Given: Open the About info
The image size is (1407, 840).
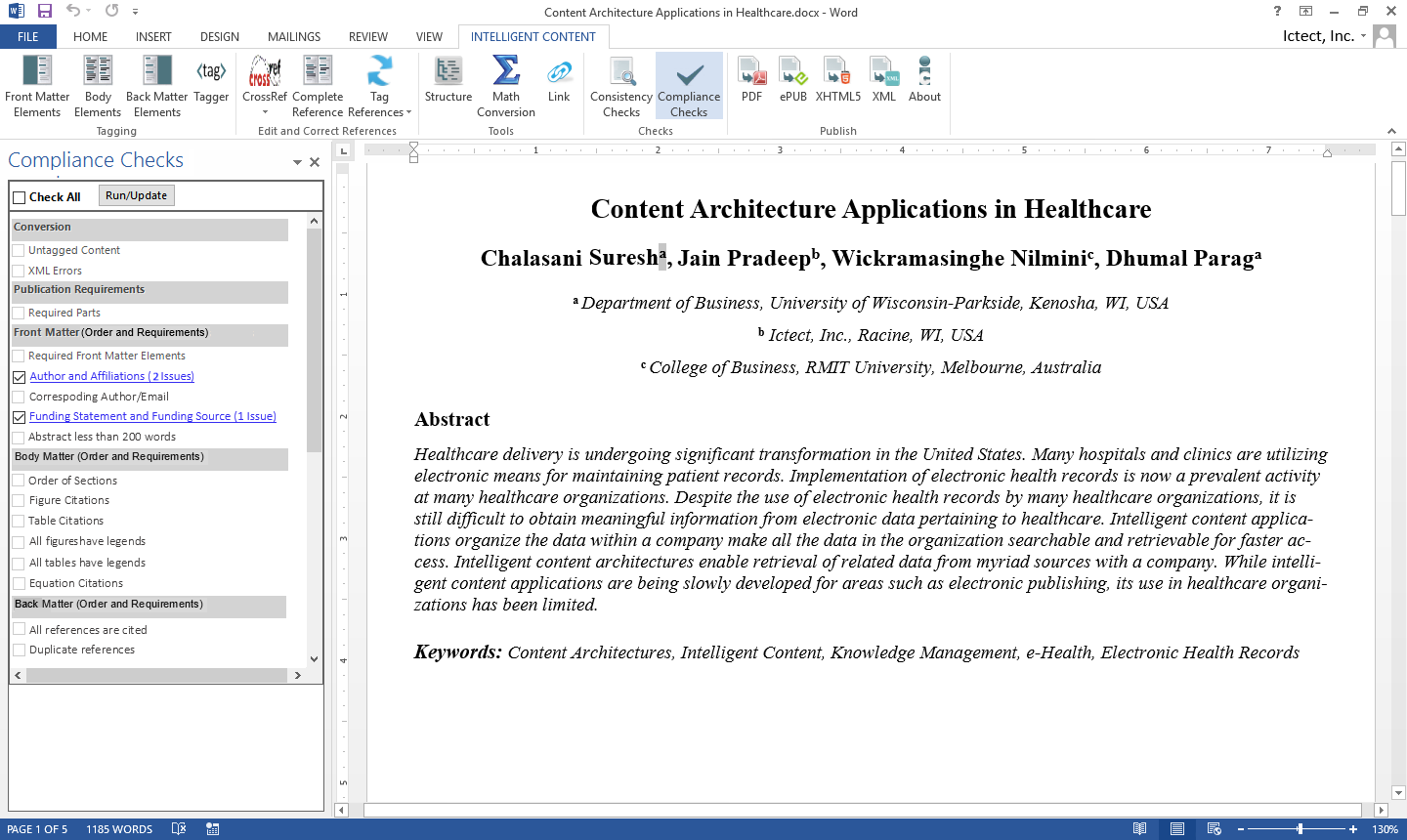Looking at the screenshot, I should pos(924,79).
